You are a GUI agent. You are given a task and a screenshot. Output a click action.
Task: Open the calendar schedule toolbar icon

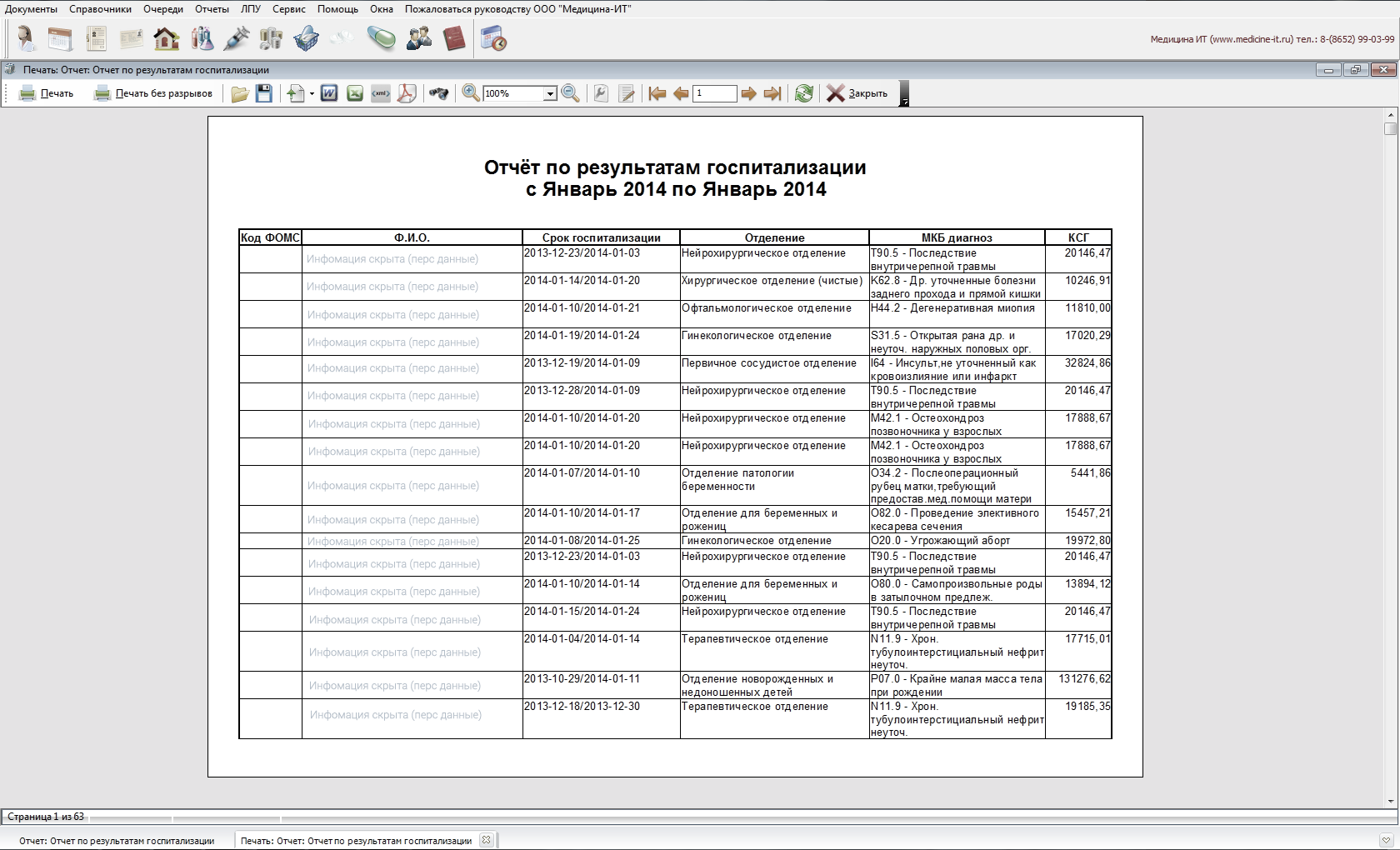(x=60, y=38)
